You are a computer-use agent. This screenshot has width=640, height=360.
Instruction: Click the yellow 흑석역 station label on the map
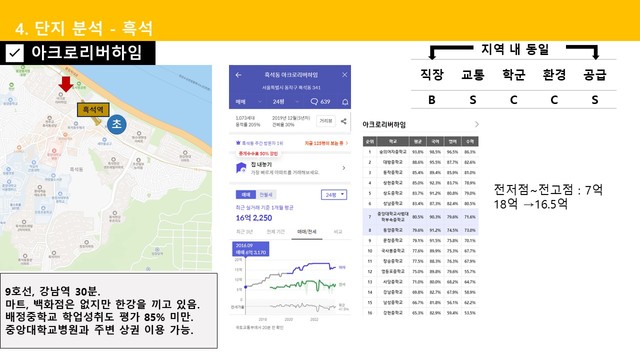pos(93,110)
